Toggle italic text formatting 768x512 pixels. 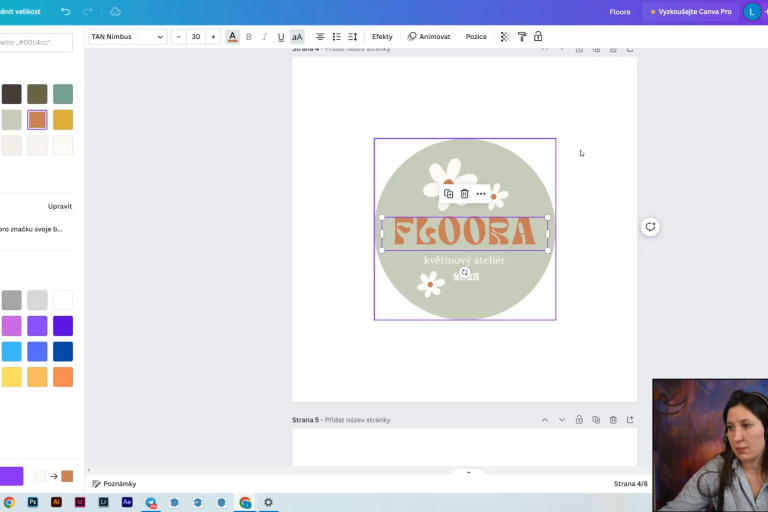click(265, 37)
